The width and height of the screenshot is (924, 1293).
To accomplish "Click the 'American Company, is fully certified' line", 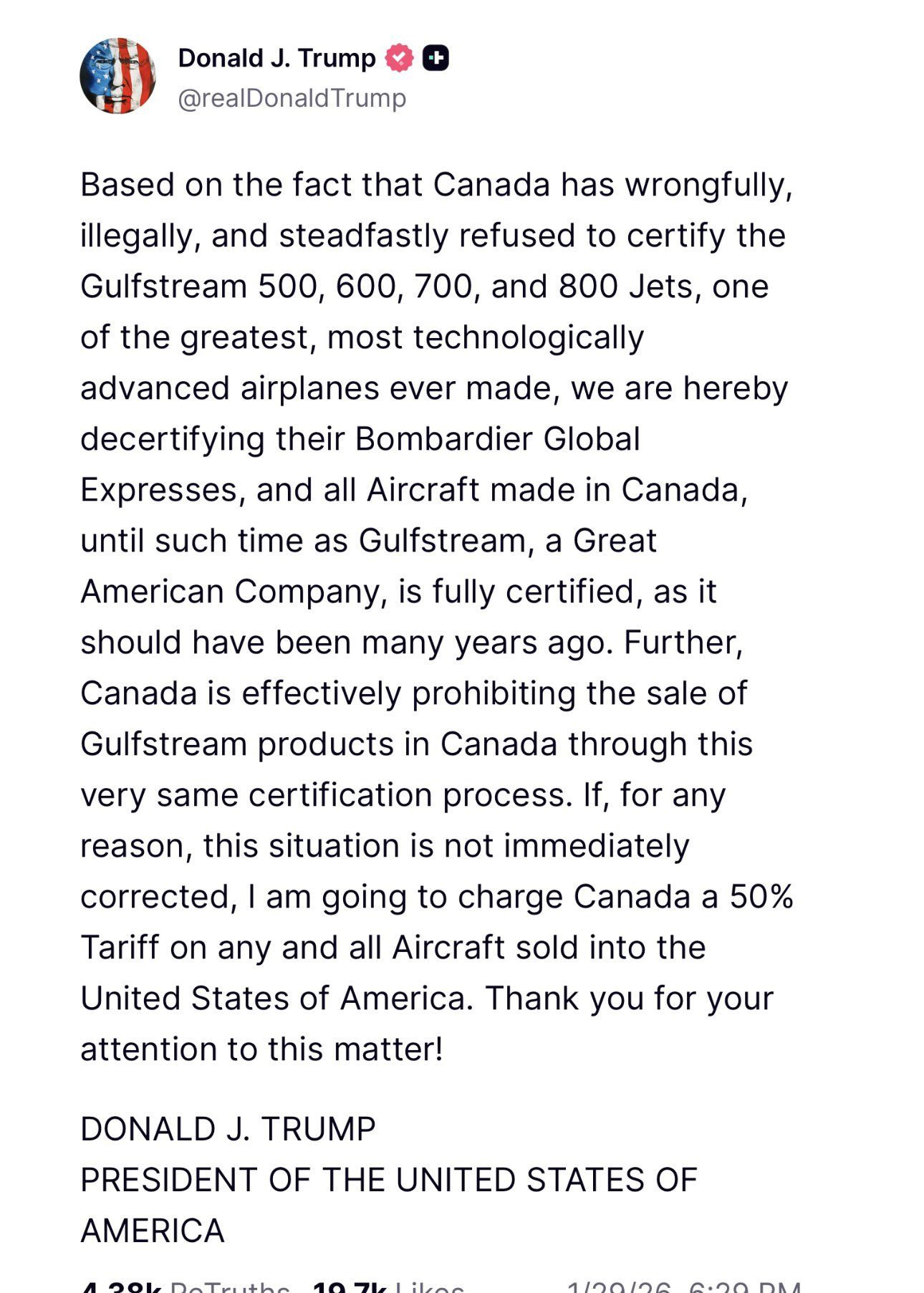I will point(399,592).
